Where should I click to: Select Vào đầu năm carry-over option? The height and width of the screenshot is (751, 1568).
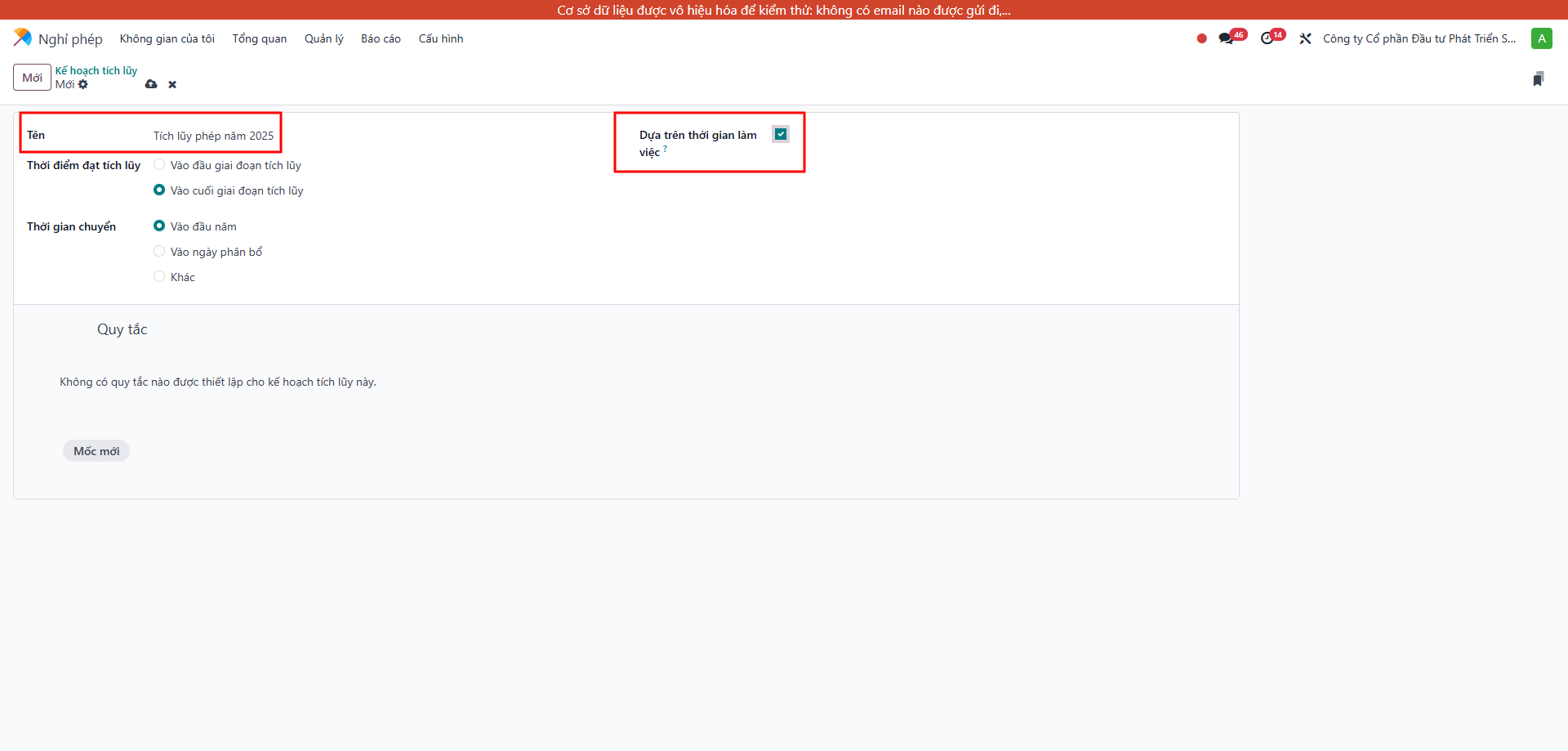(x=159, y=226)
